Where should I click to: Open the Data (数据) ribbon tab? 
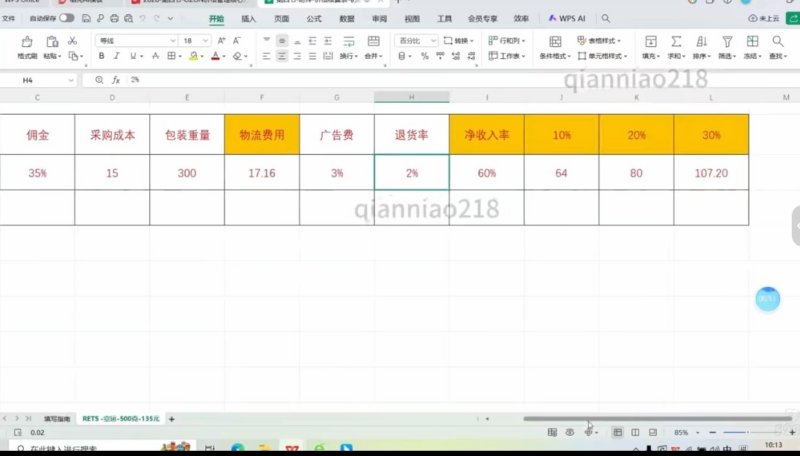click(346, 18)
